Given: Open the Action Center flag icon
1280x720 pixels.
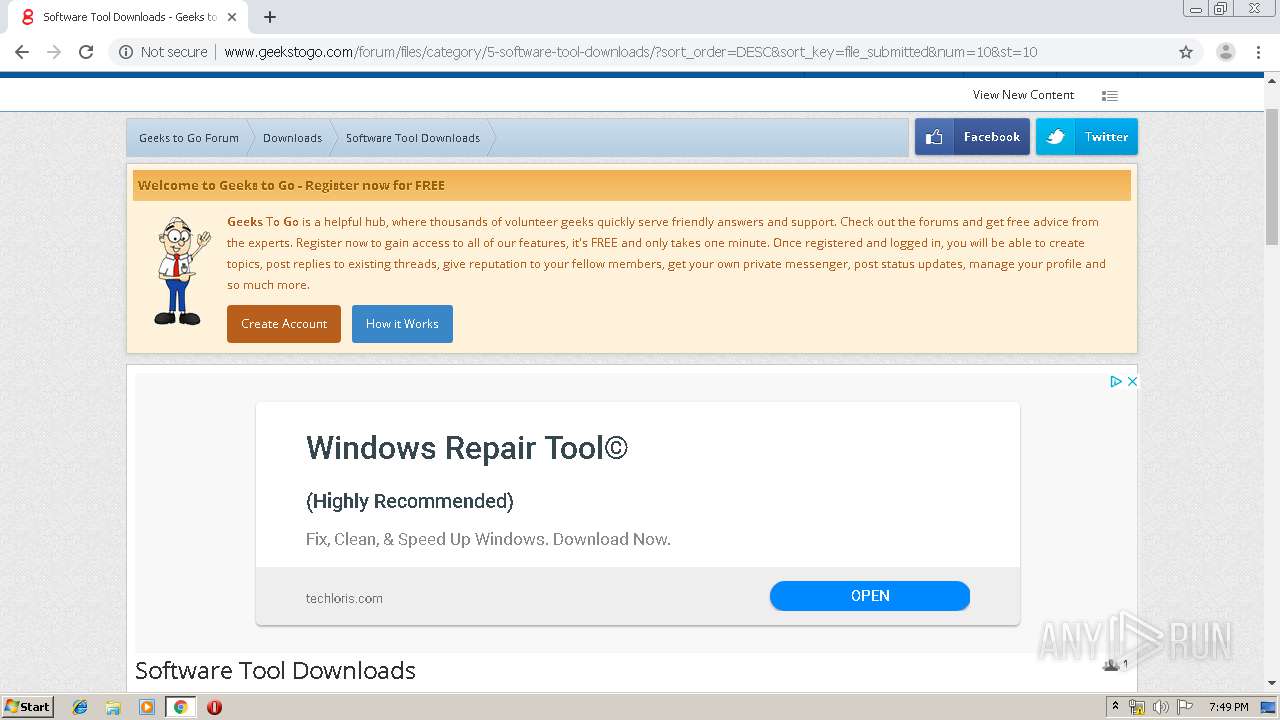Looking at the screenshot, I should [x=1185, y=707].
